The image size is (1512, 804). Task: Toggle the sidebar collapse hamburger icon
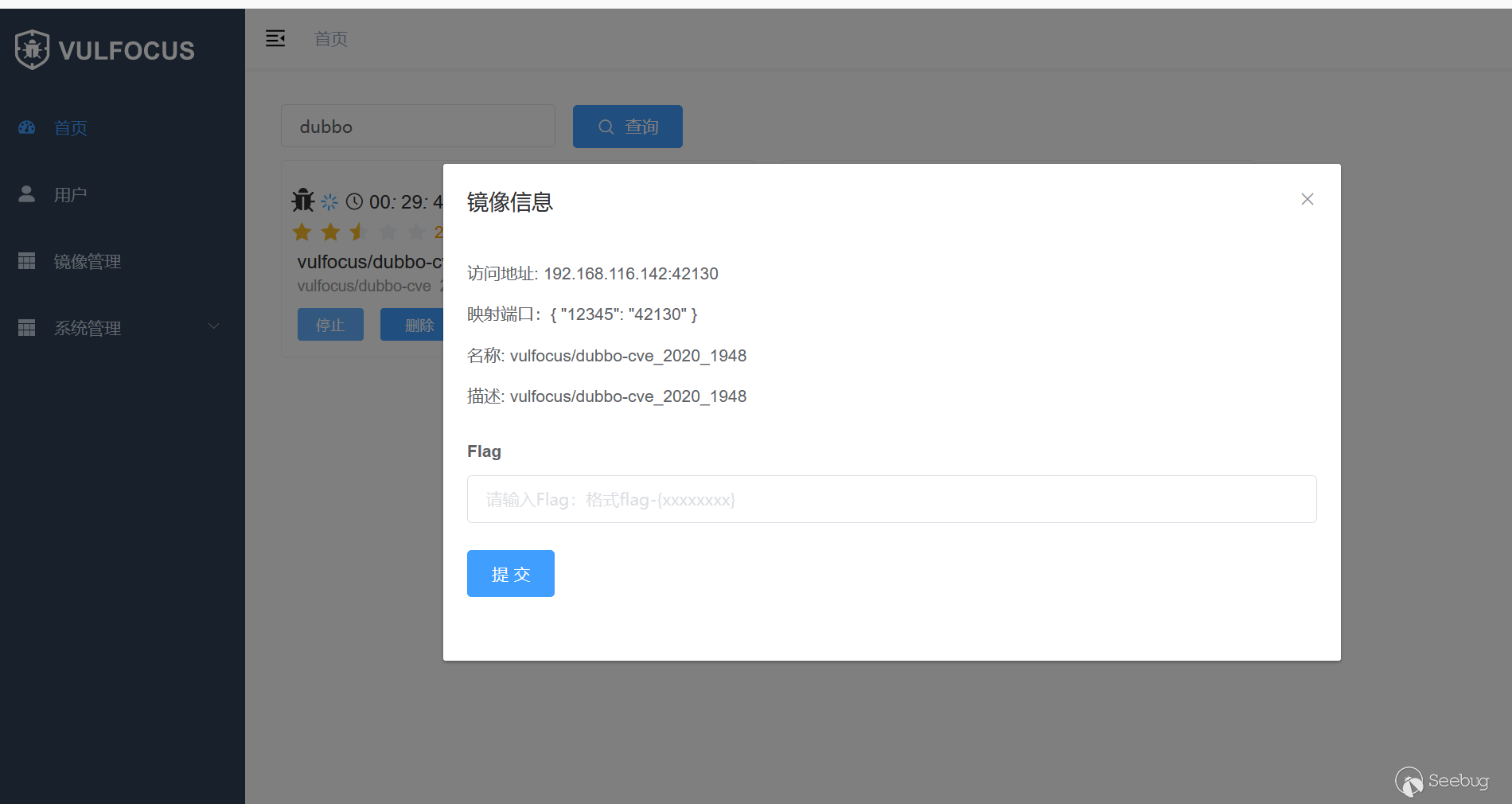[x=275, y=38]
